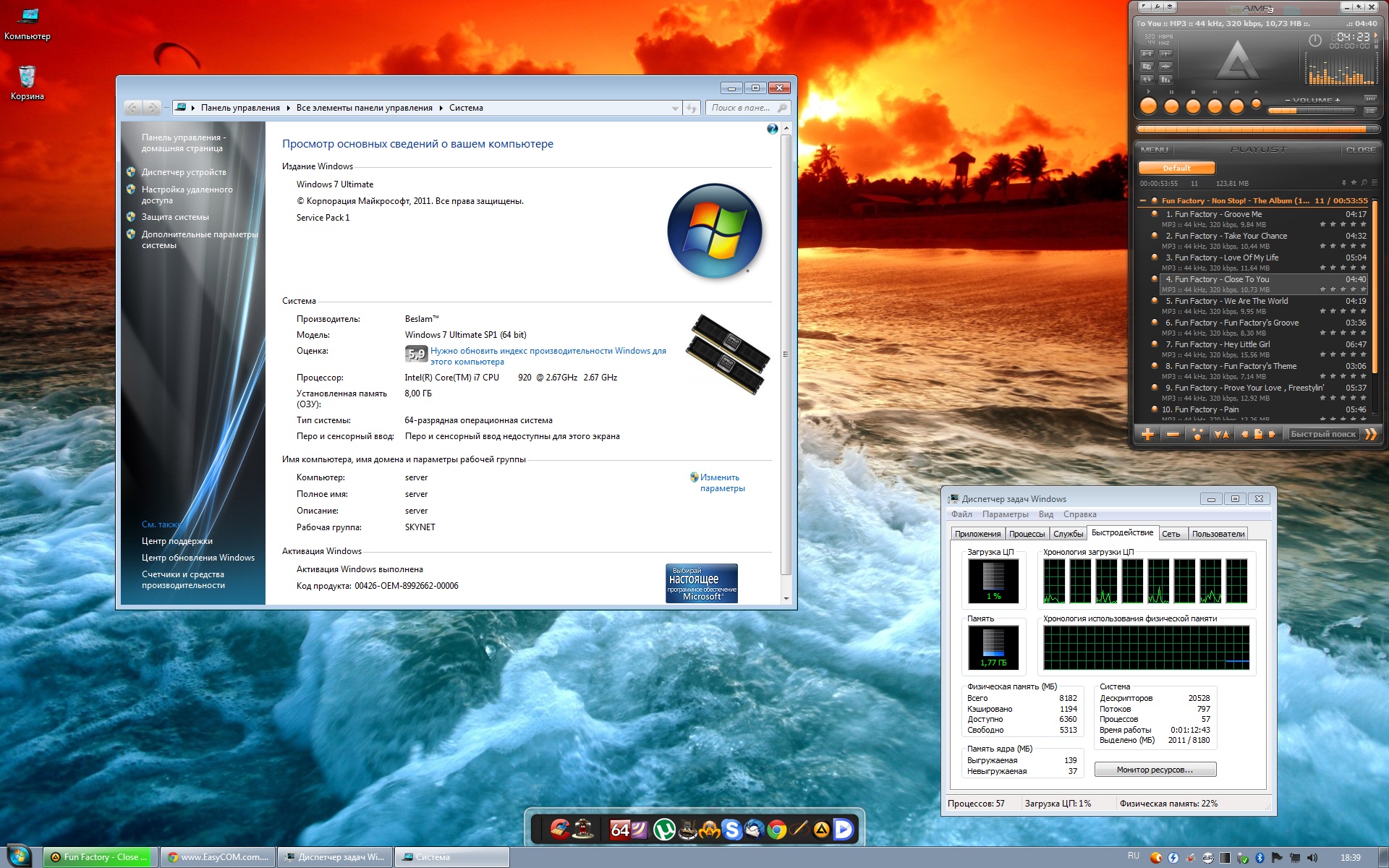Open the playlist misc dots icon

[1197, 434]
